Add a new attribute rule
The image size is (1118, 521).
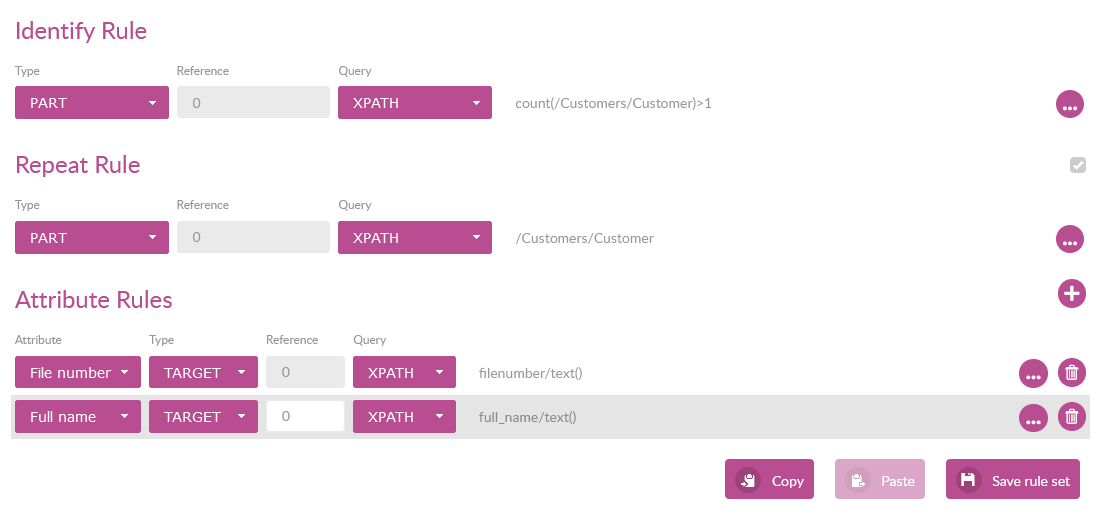(1071, 294)
